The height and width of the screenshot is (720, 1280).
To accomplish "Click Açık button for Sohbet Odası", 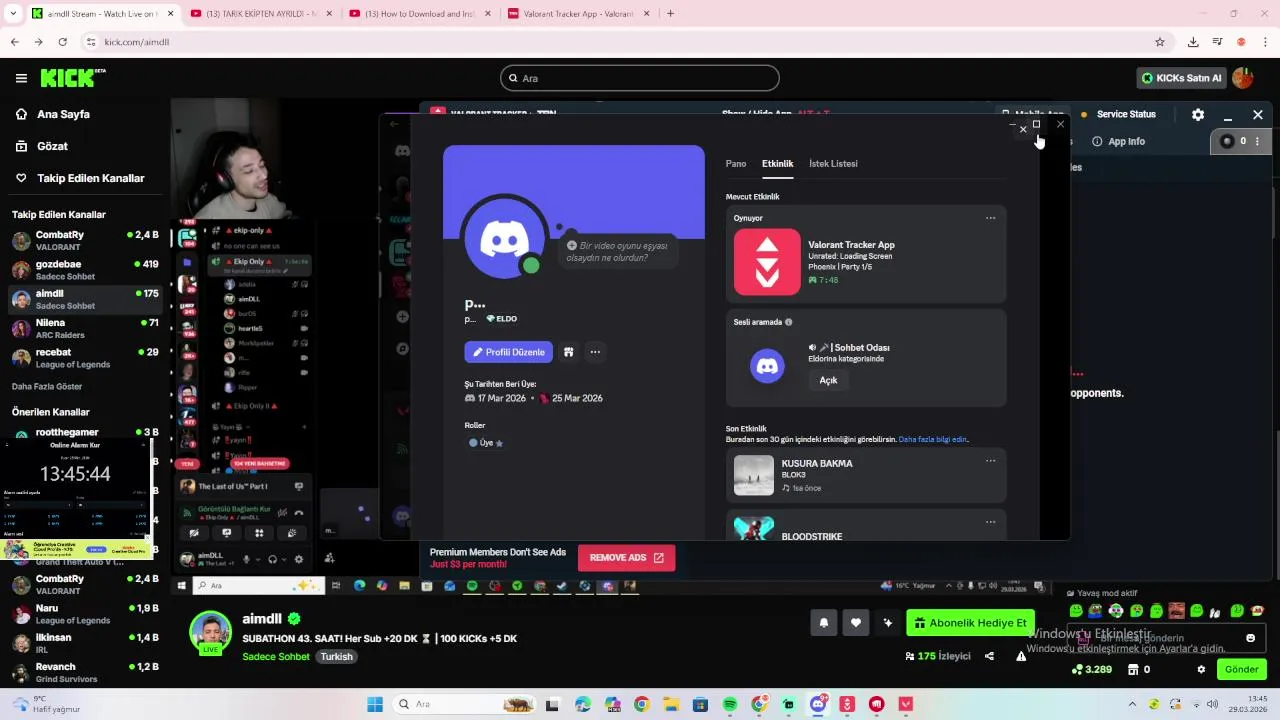I will coord(828,380).
